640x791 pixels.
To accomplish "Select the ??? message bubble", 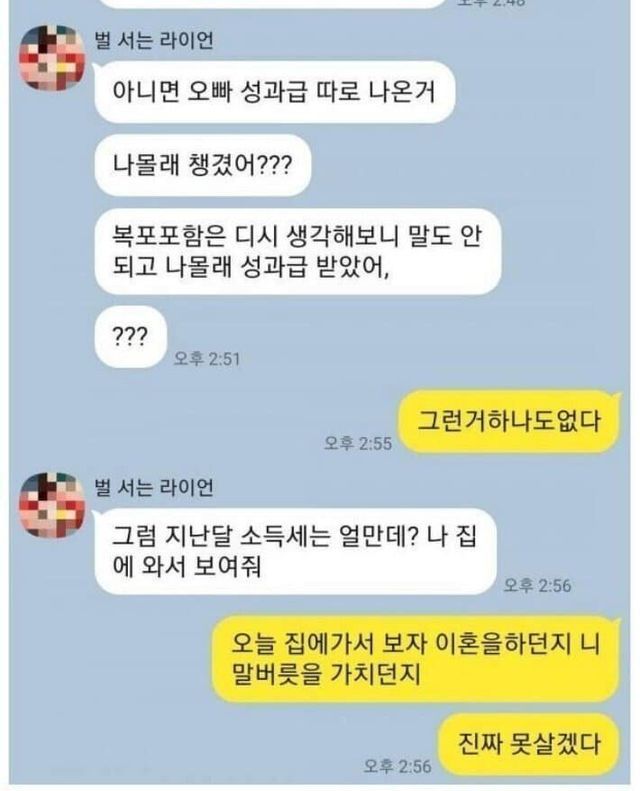I will pos(130,336).
